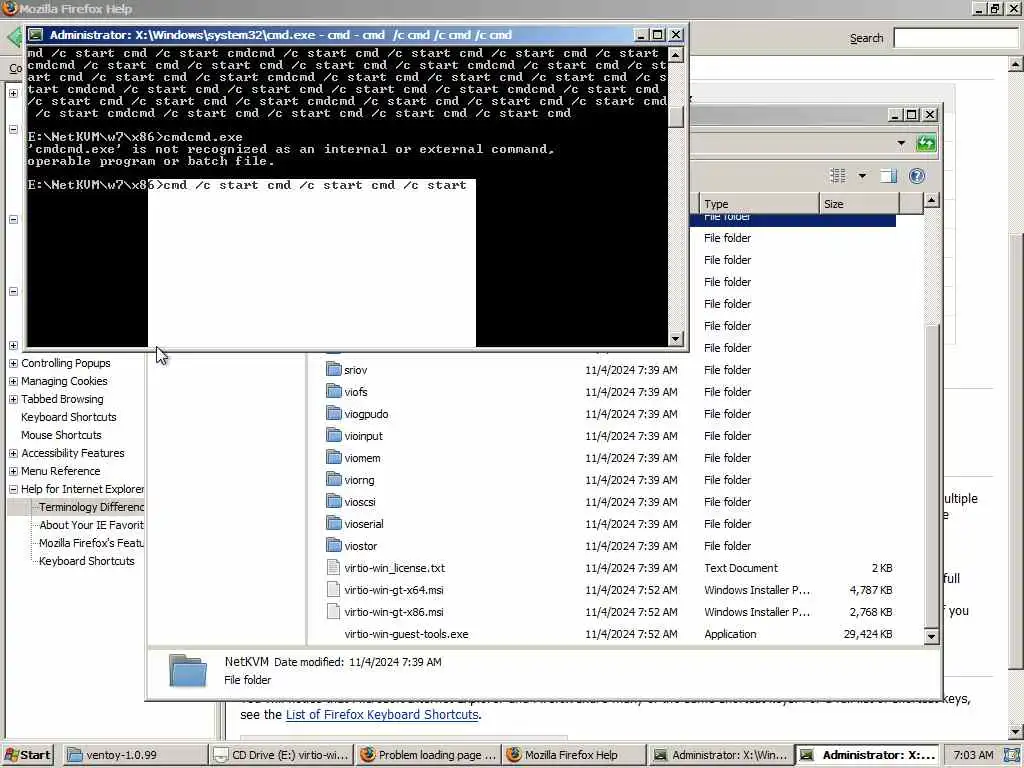Click the vioscsi folder icon
Image resolution: width=1024 pixels, height=768 pixels.
click(x=334, y=502)
